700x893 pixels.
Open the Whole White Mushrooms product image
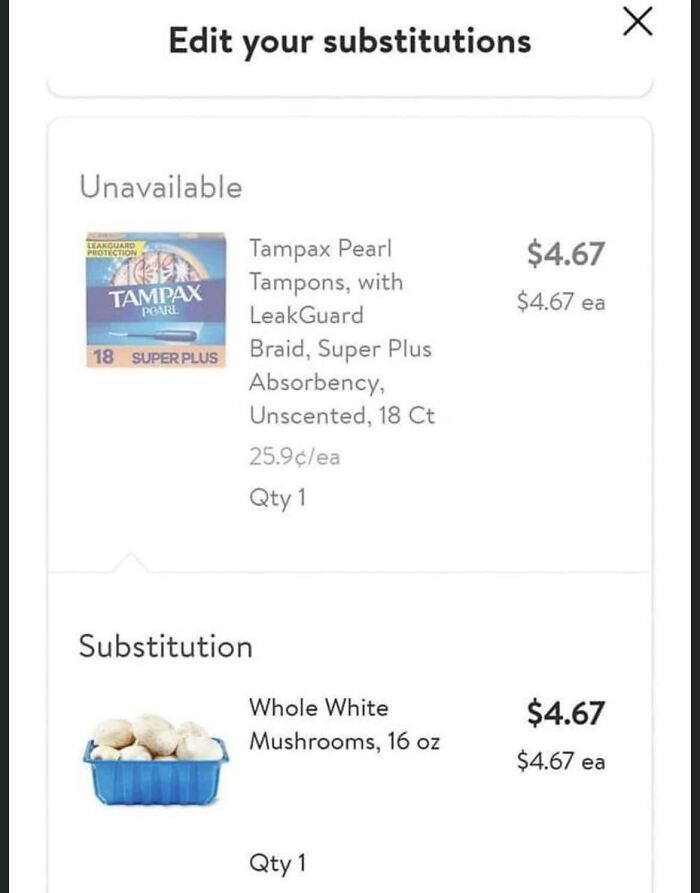[155, 762]
